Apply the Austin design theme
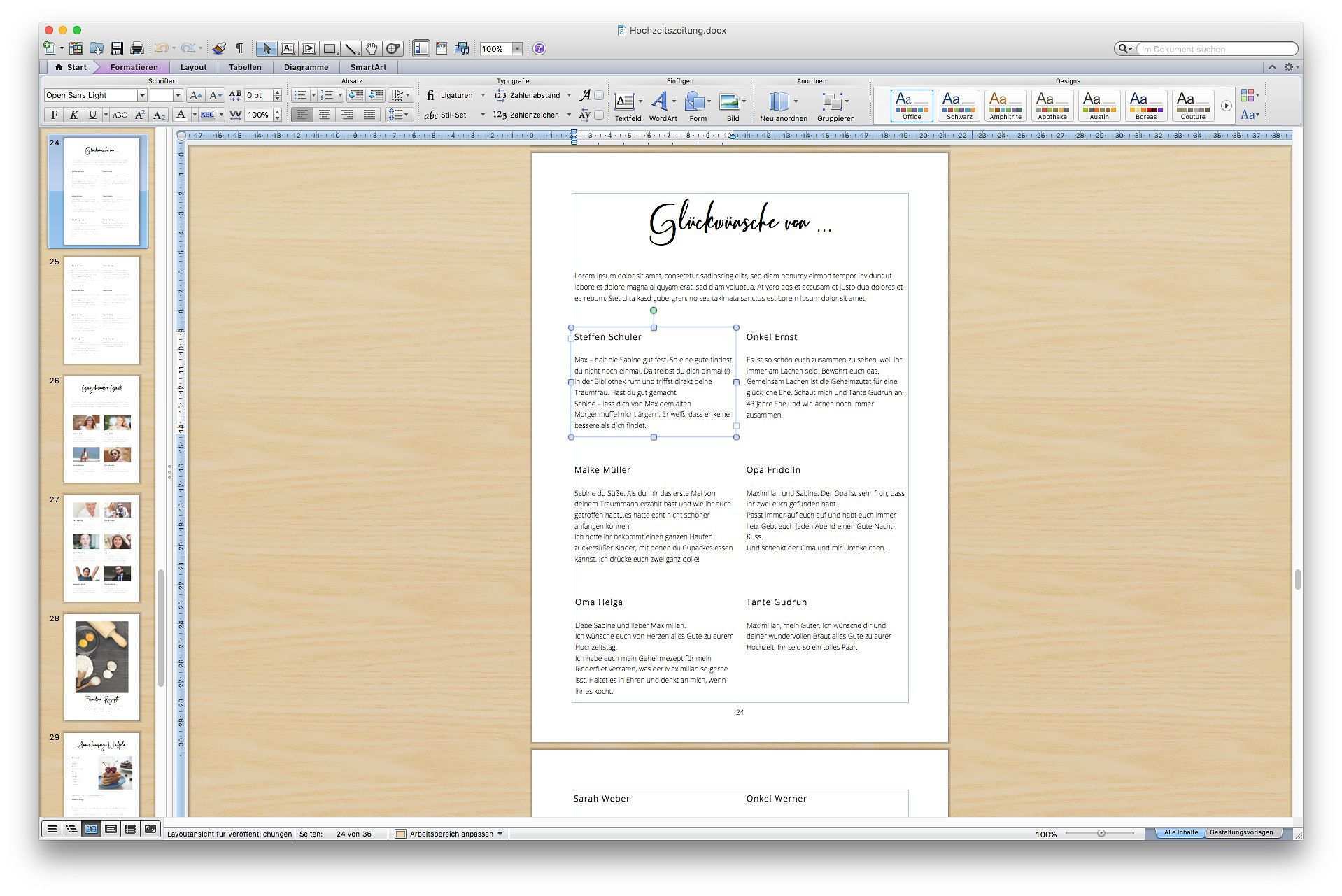The image size is (1342, 896). pyautogui.click(x=1099, y=105)
